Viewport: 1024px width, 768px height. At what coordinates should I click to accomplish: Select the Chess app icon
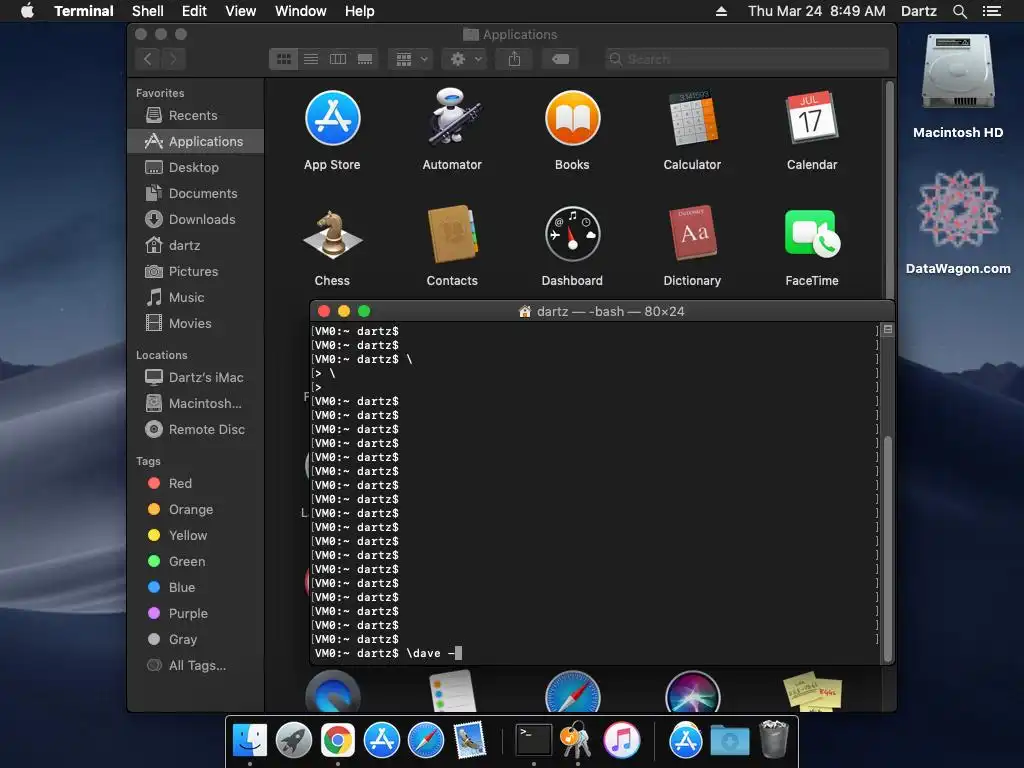332,234
